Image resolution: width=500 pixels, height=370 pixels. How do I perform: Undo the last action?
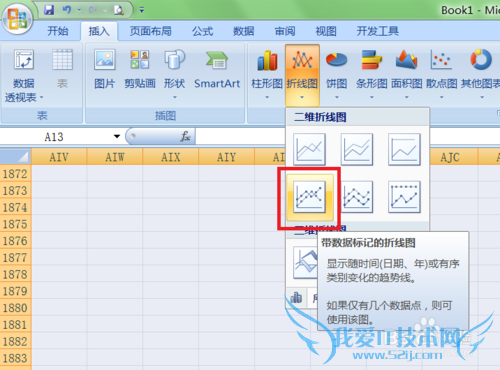tap(67, 10)
